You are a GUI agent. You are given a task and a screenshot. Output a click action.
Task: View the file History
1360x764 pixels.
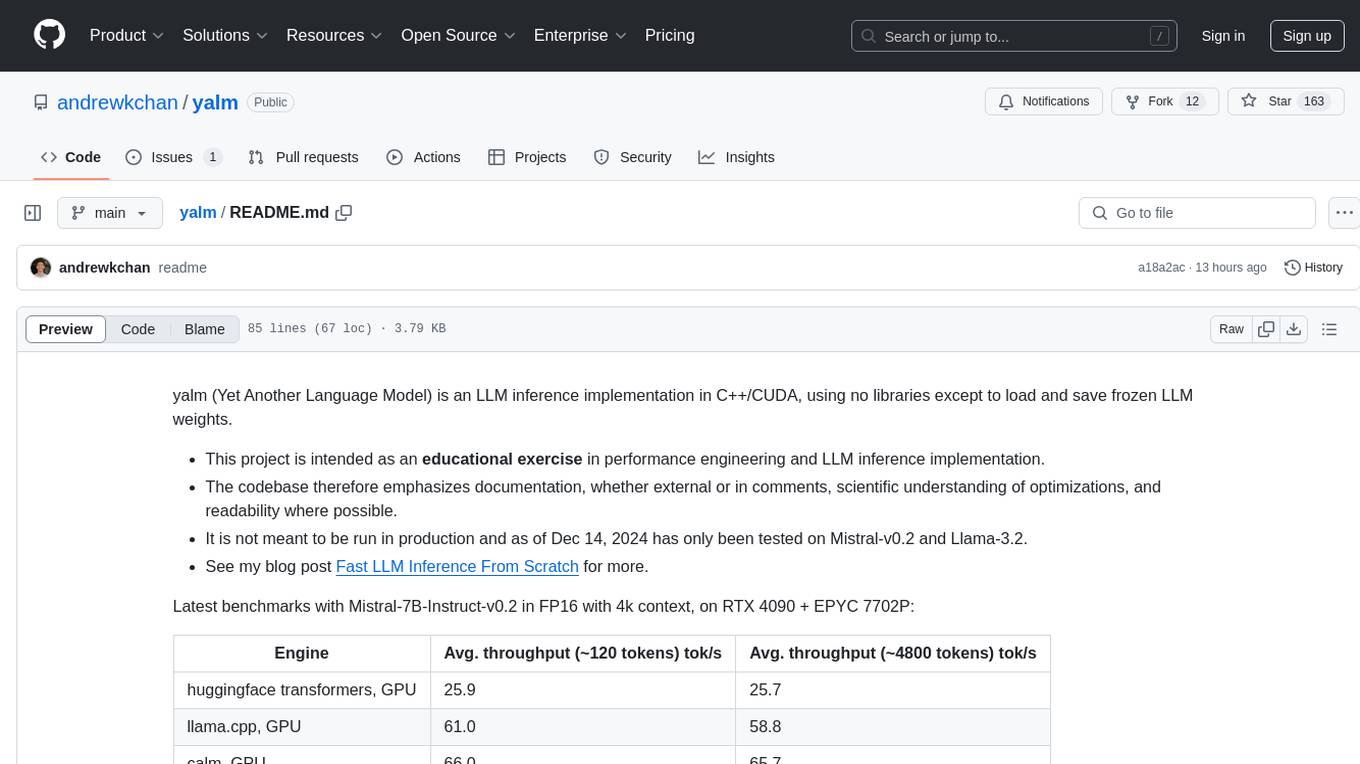pyautogui.click(x=1313, y=268)
